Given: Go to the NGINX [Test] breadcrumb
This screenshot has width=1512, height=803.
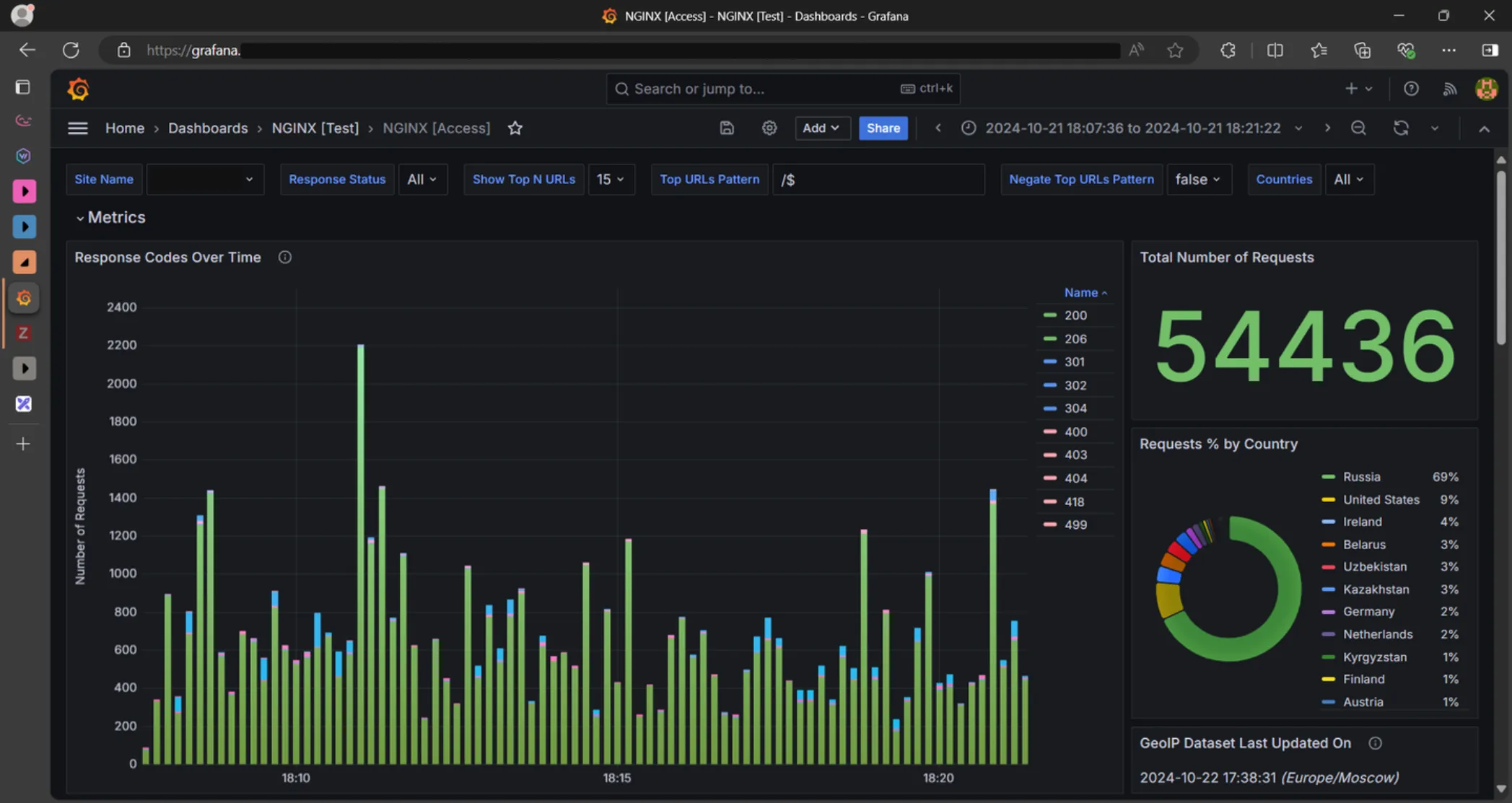Looking at the screenshot, I should click(x=315, y=128).
